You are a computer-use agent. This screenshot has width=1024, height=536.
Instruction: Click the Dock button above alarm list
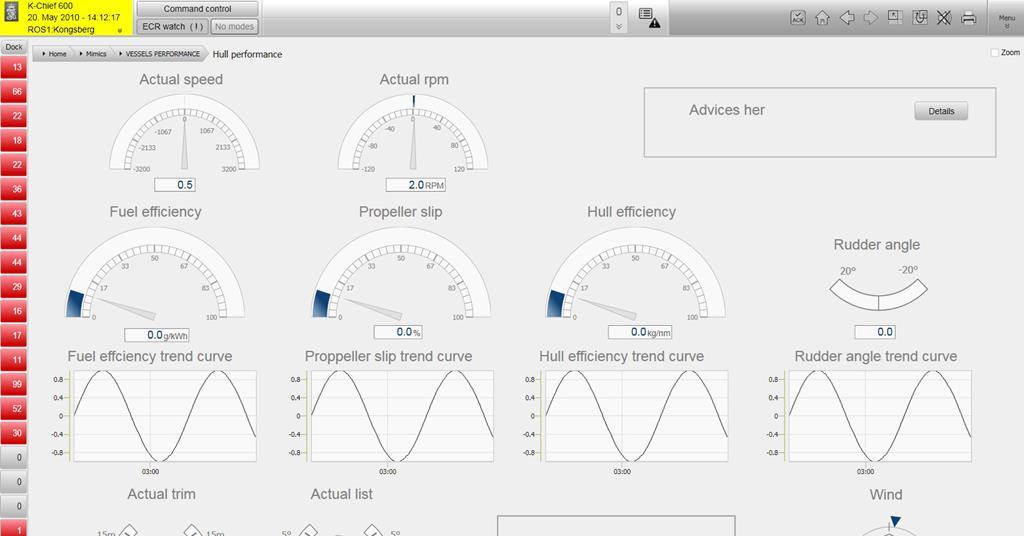pos(14,47)
